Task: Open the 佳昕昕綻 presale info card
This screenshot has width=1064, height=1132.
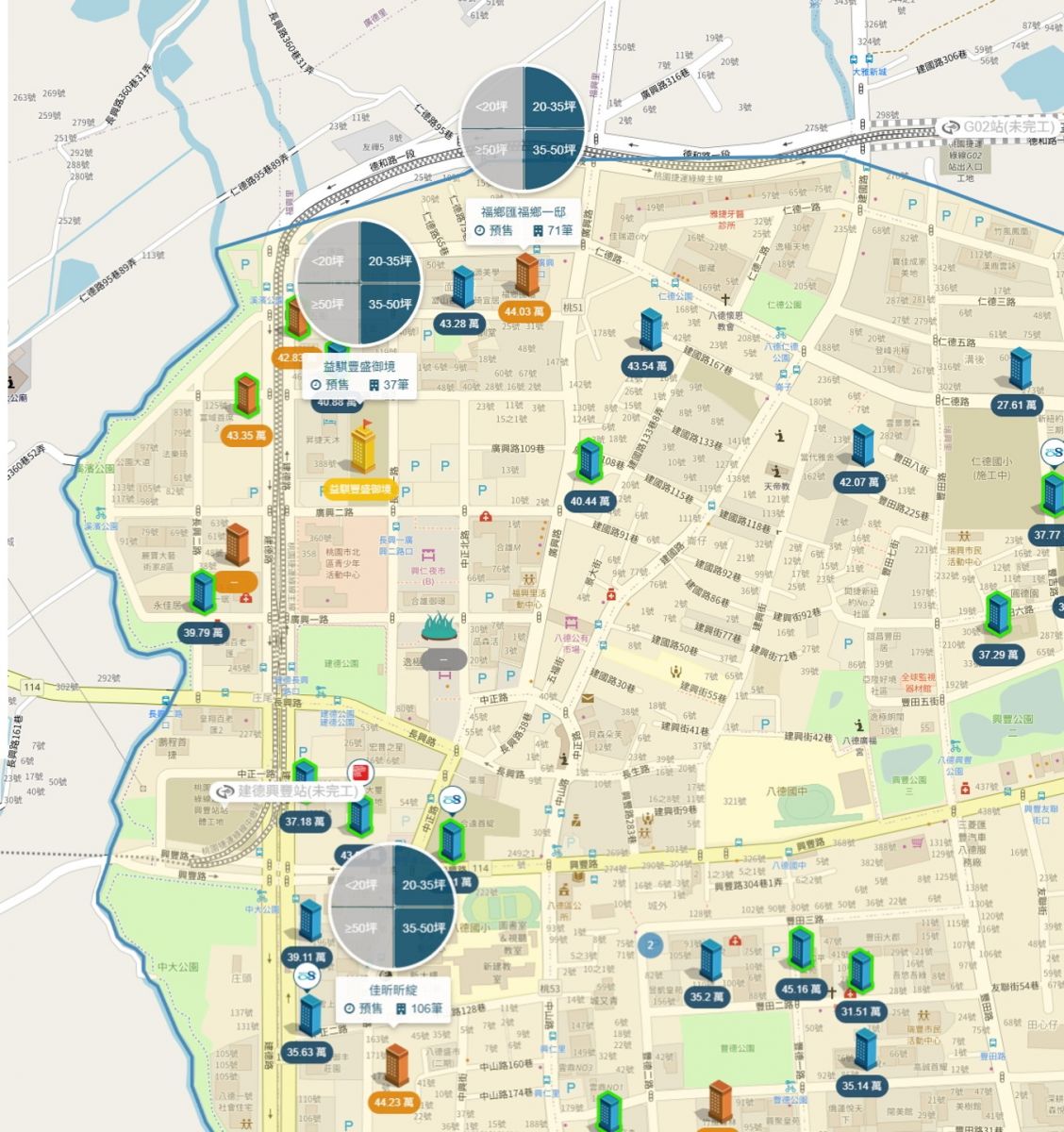Action: click(393, 1000)
